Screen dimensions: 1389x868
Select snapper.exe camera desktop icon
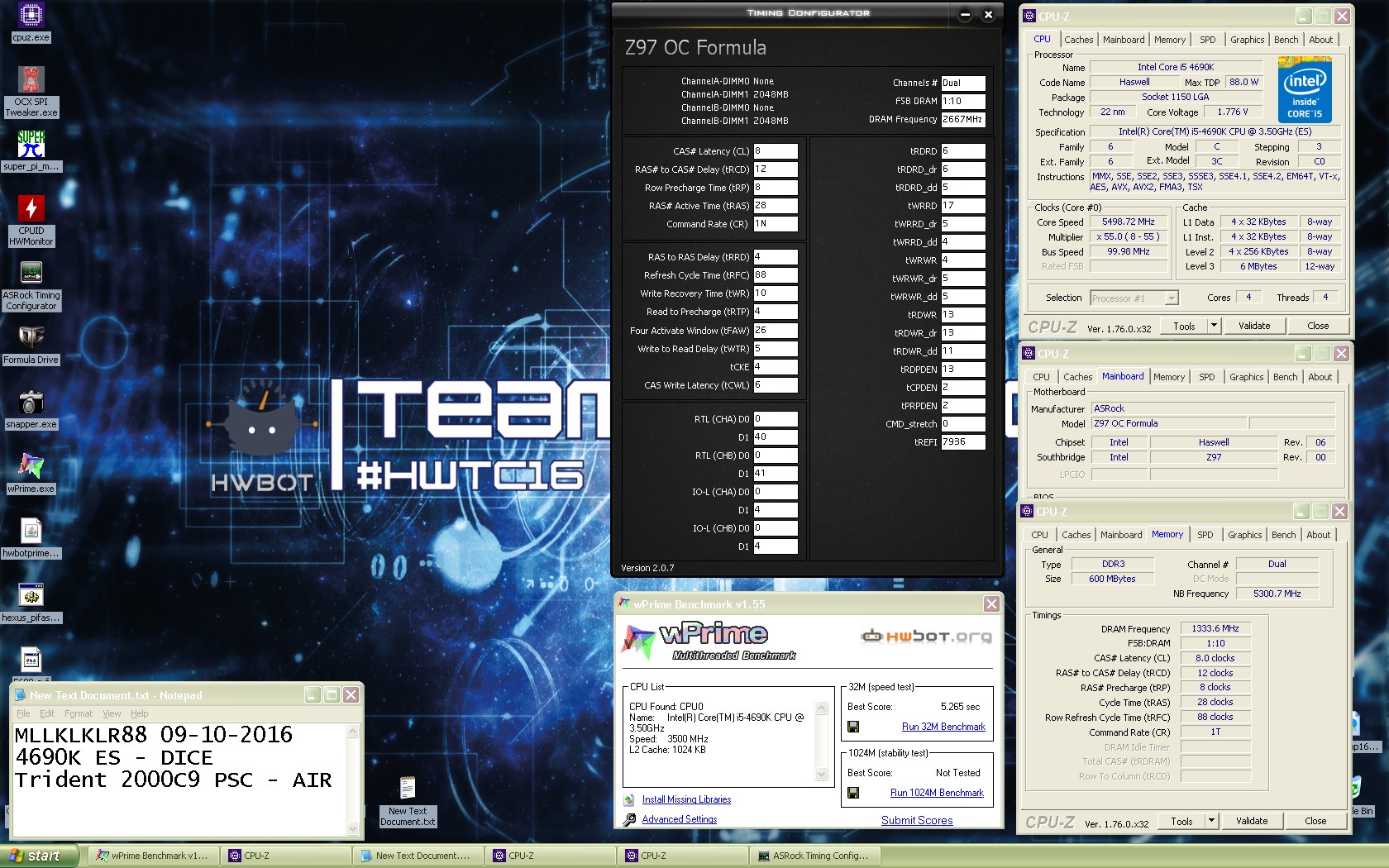point(31,409)
